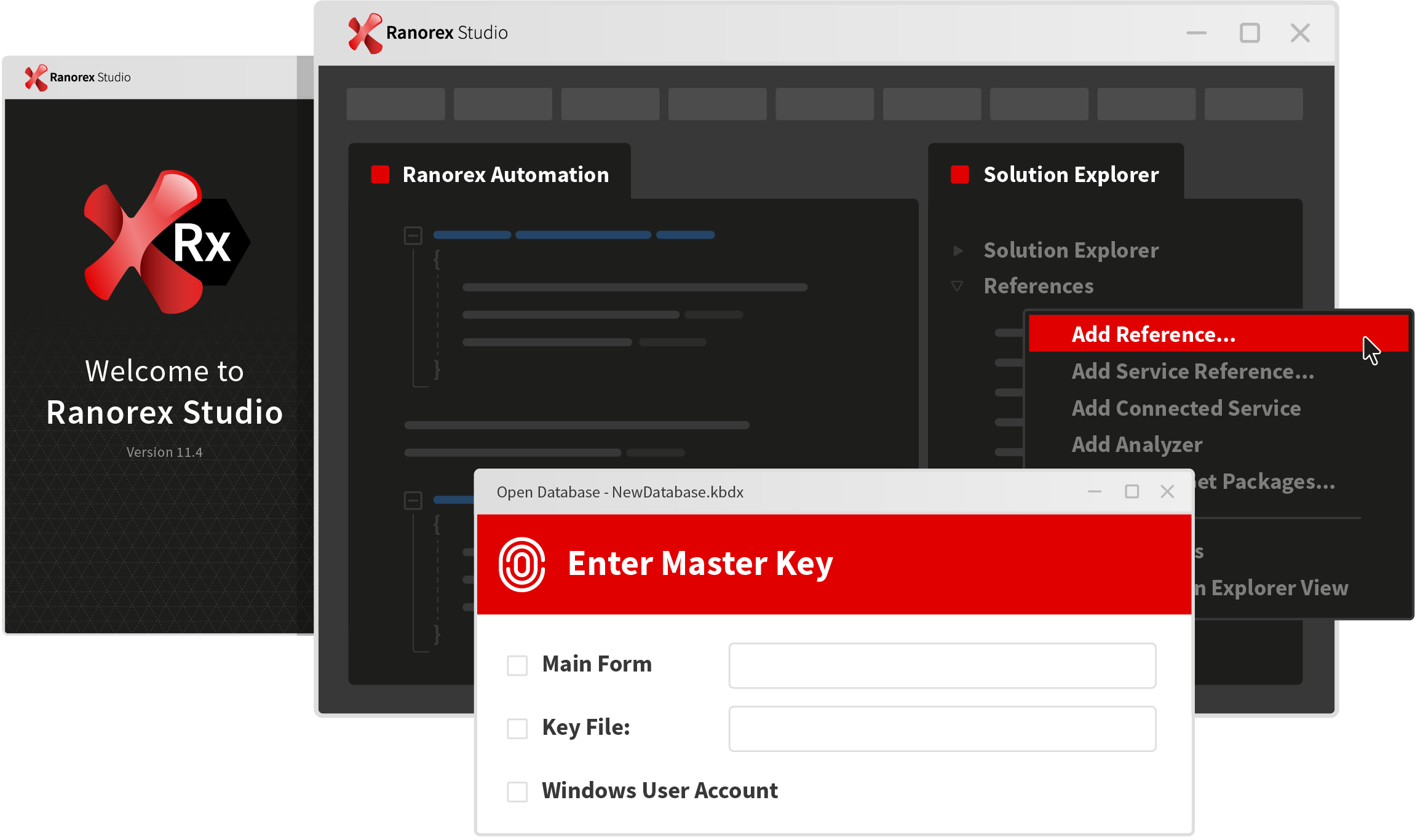This screenshot has height=840, width=1415.
Task: Collapse the first code block in the editor
Action: click(x=413, y=236)
